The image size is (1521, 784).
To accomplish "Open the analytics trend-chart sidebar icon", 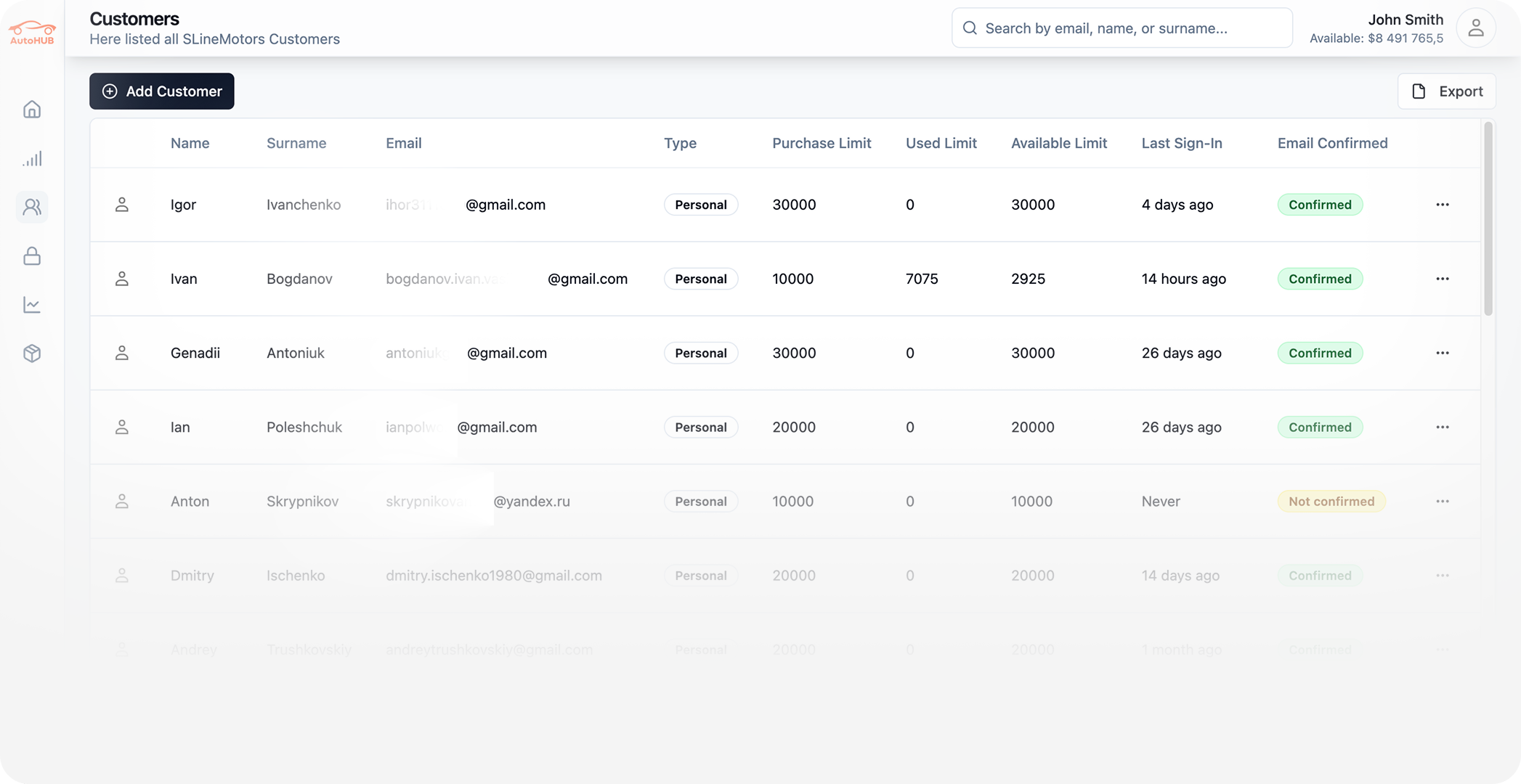I will pyautogui.click(x=32, y=305).
